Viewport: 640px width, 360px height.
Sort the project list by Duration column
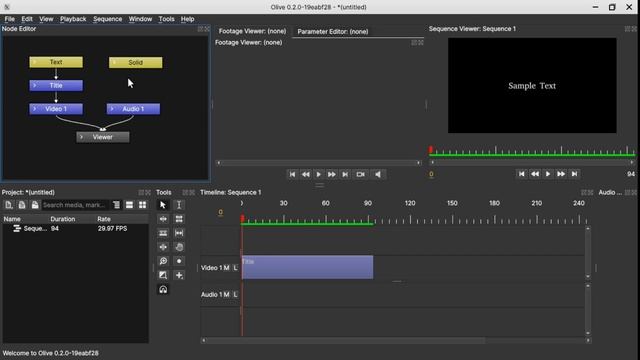(72, 219)
